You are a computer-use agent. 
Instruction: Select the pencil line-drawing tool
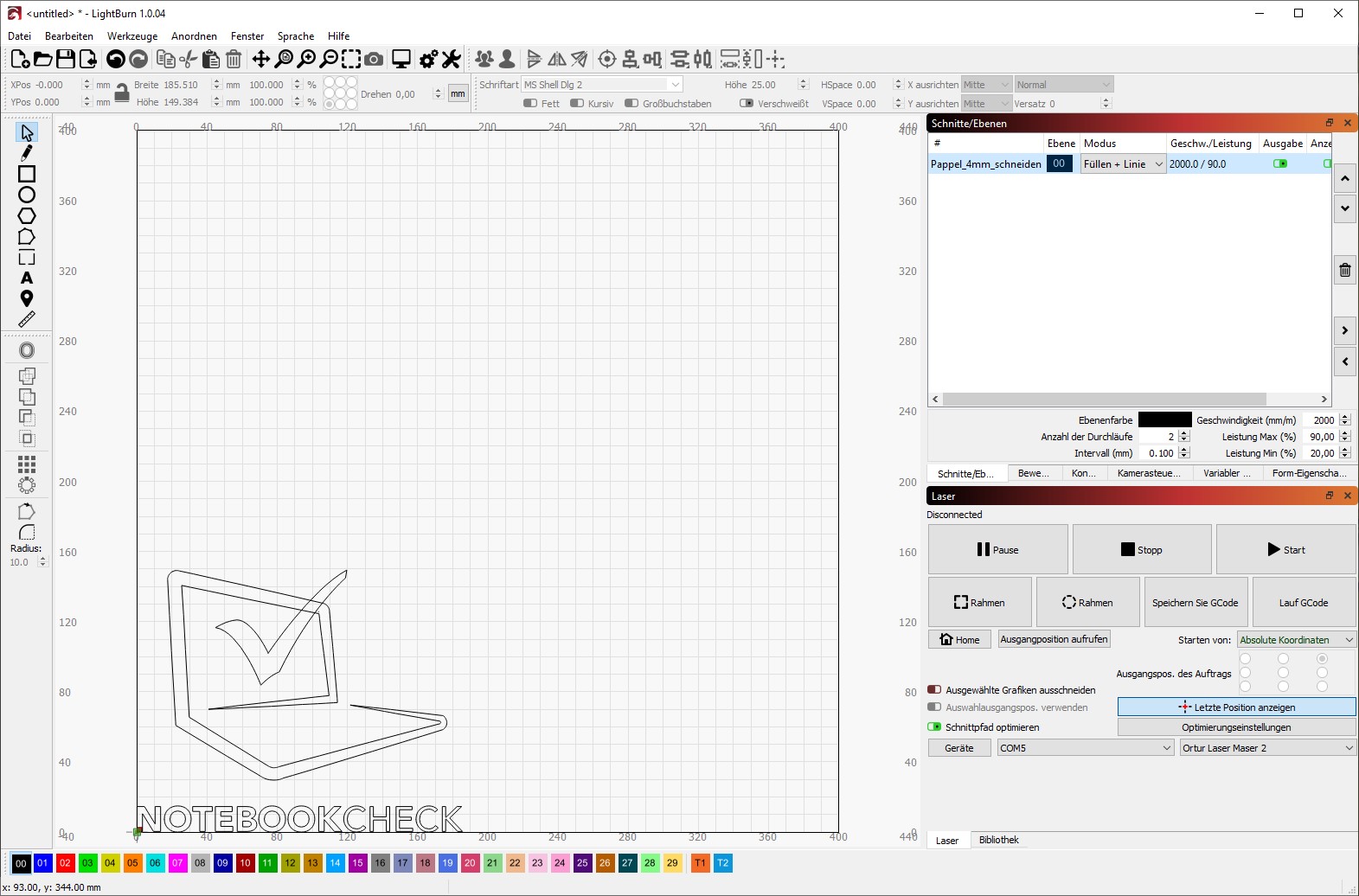[27, 153]
